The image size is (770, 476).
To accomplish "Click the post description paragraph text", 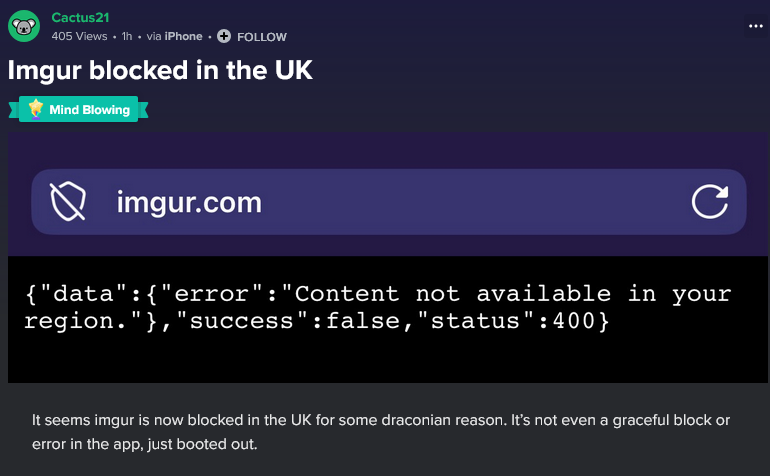I will tap(381, 432).
